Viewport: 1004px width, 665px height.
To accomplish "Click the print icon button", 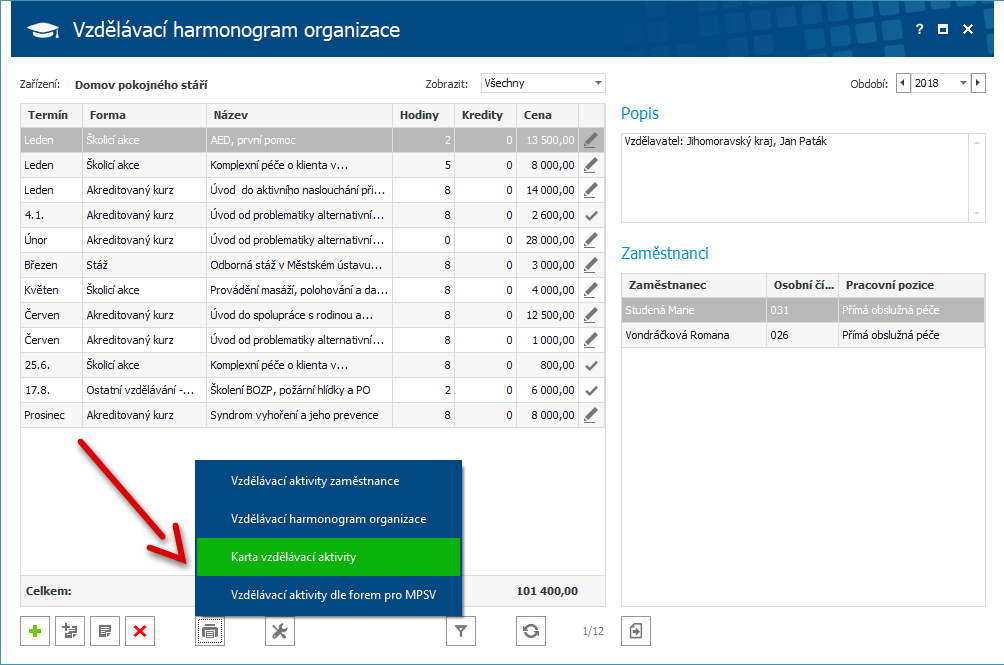I will tap(210, 631).
